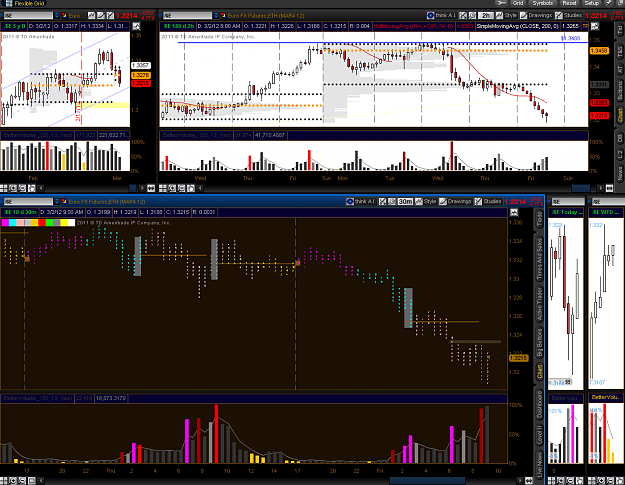Click the zoom icon in the 2h chart toolbar
Screen dimensions: 625x485
pos(472,16)
